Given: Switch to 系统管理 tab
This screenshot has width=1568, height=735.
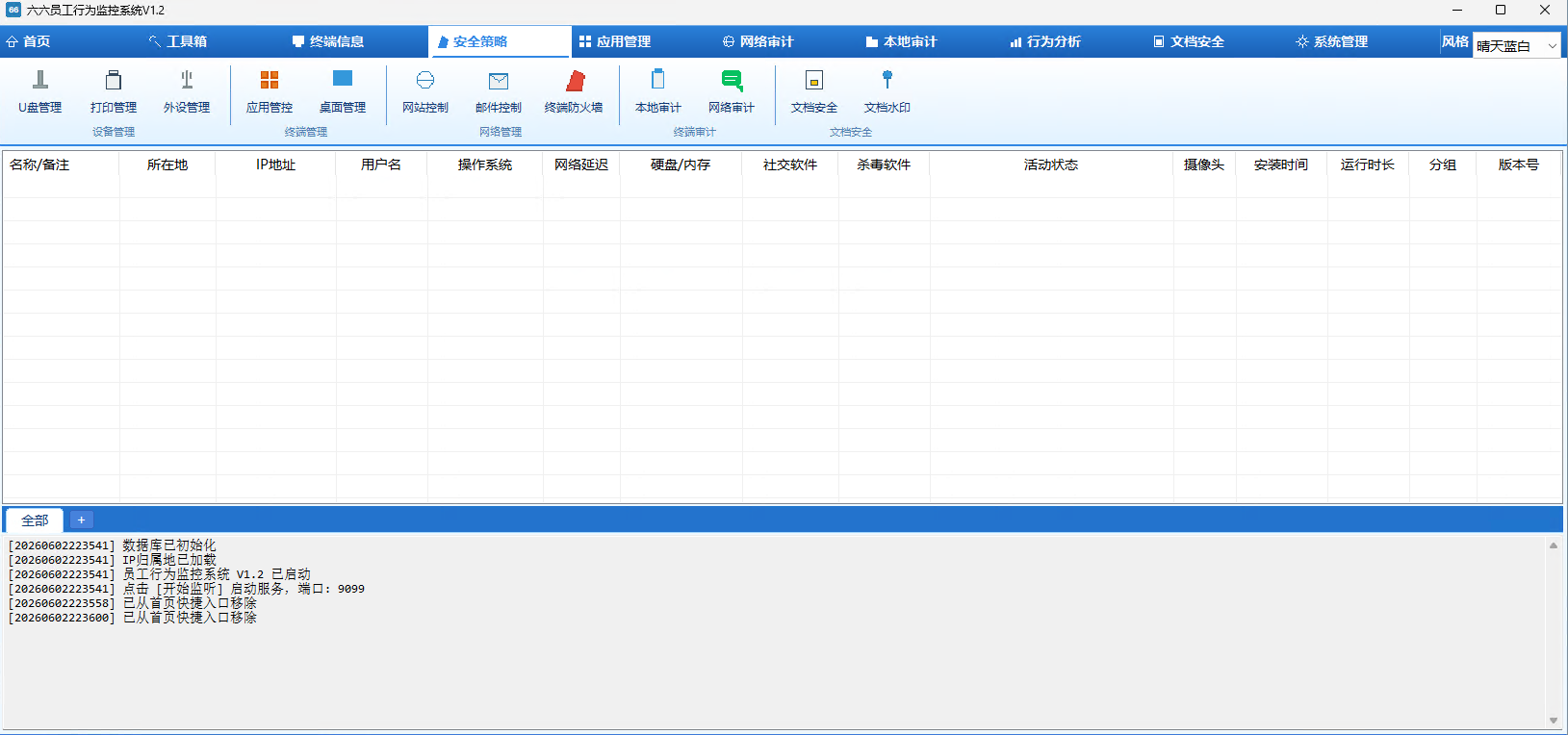Looking at the screenshot, I should 1332,41.
